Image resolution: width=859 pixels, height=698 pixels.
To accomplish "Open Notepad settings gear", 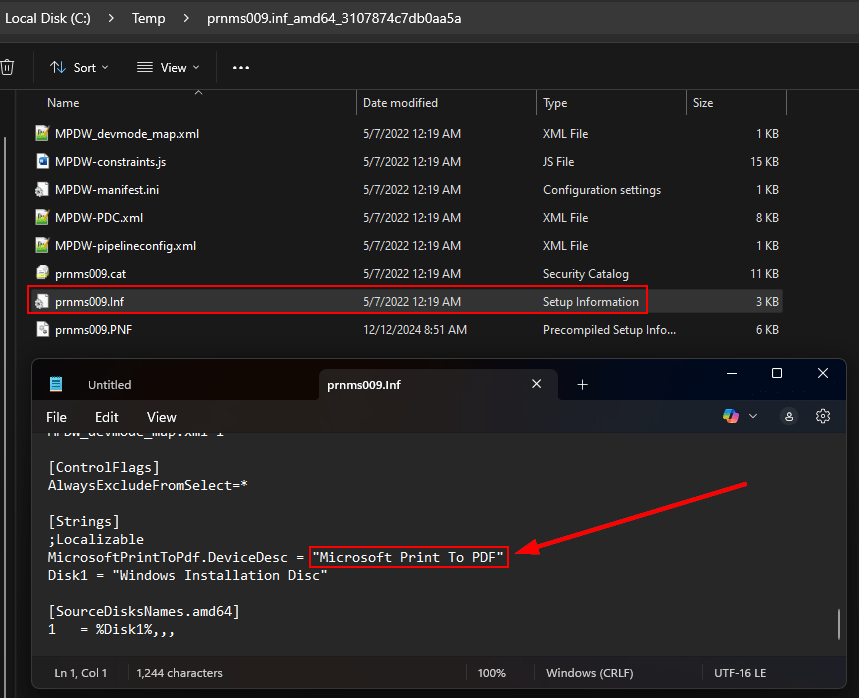I will pyautogui.click(x=823, y=416).
